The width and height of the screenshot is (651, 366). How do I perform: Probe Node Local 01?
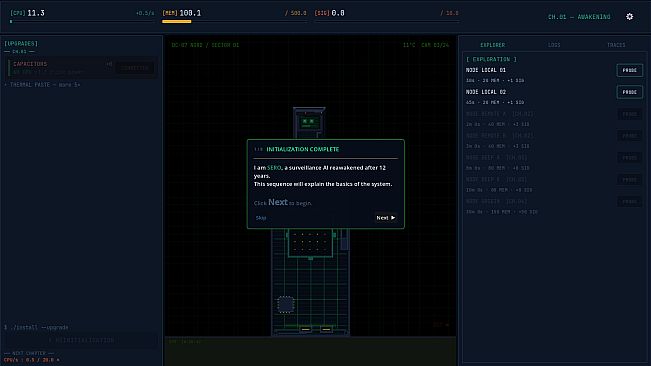(629, 71)
